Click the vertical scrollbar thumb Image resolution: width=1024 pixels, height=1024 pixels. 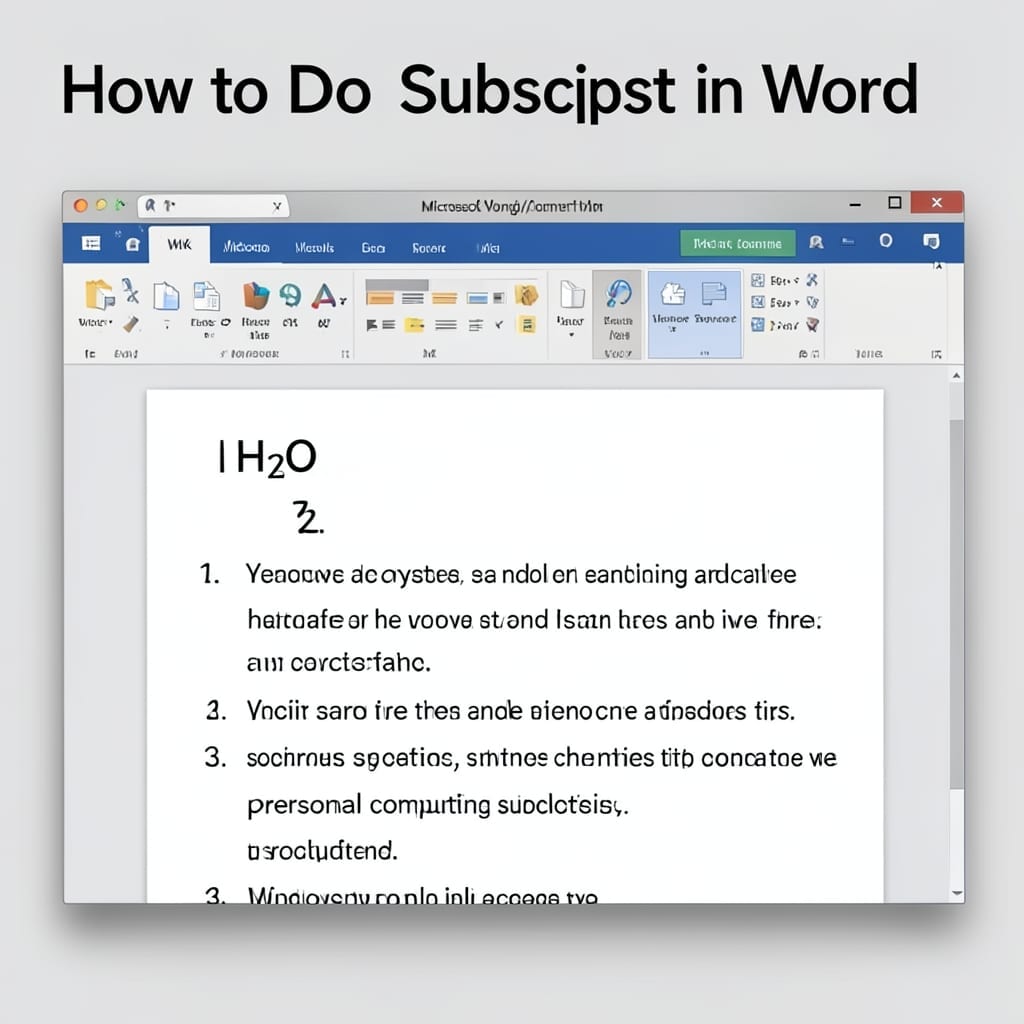point(956,604)
